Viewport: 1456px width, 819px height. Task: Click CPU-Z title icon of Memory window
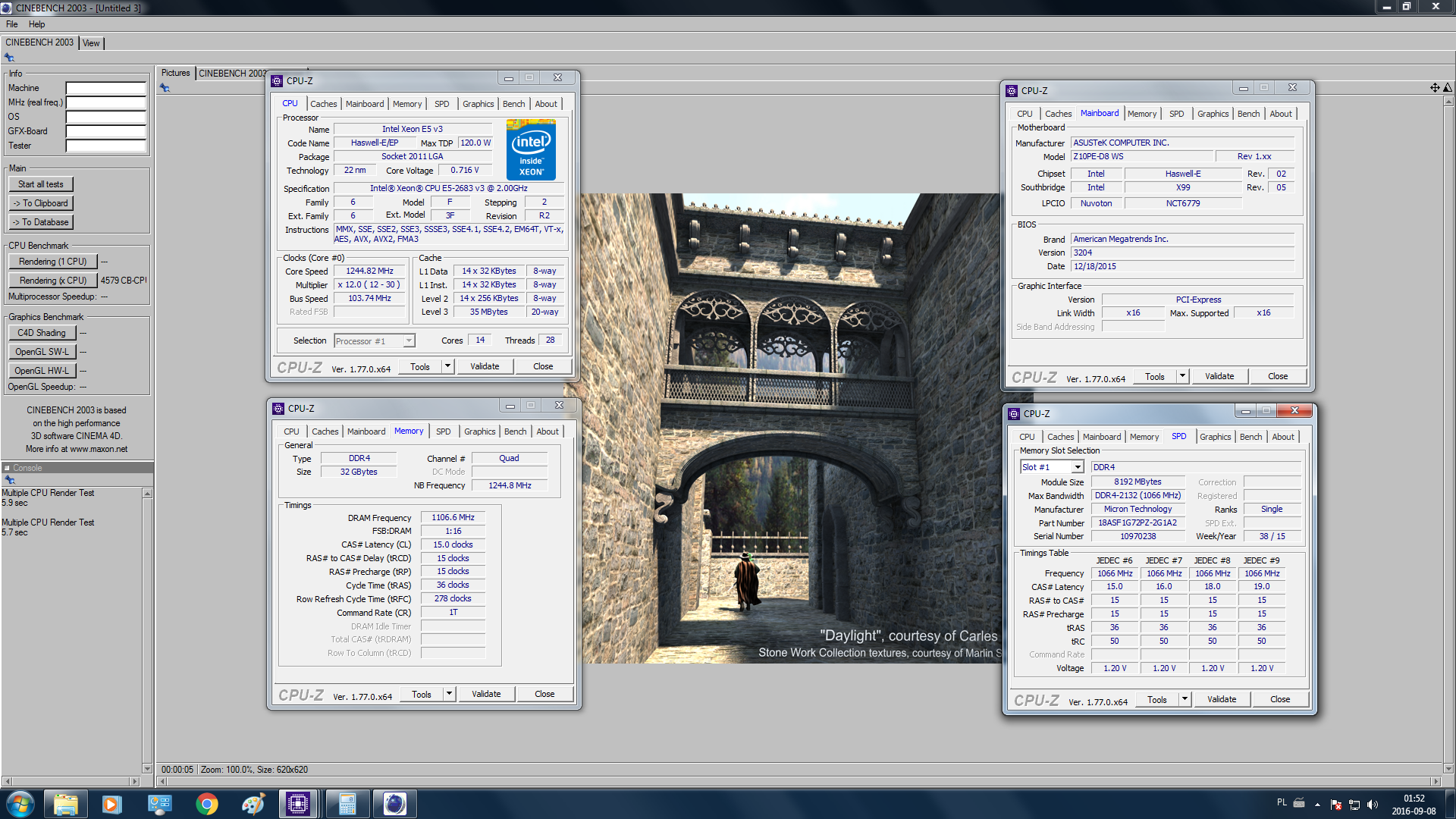point(279,408)
